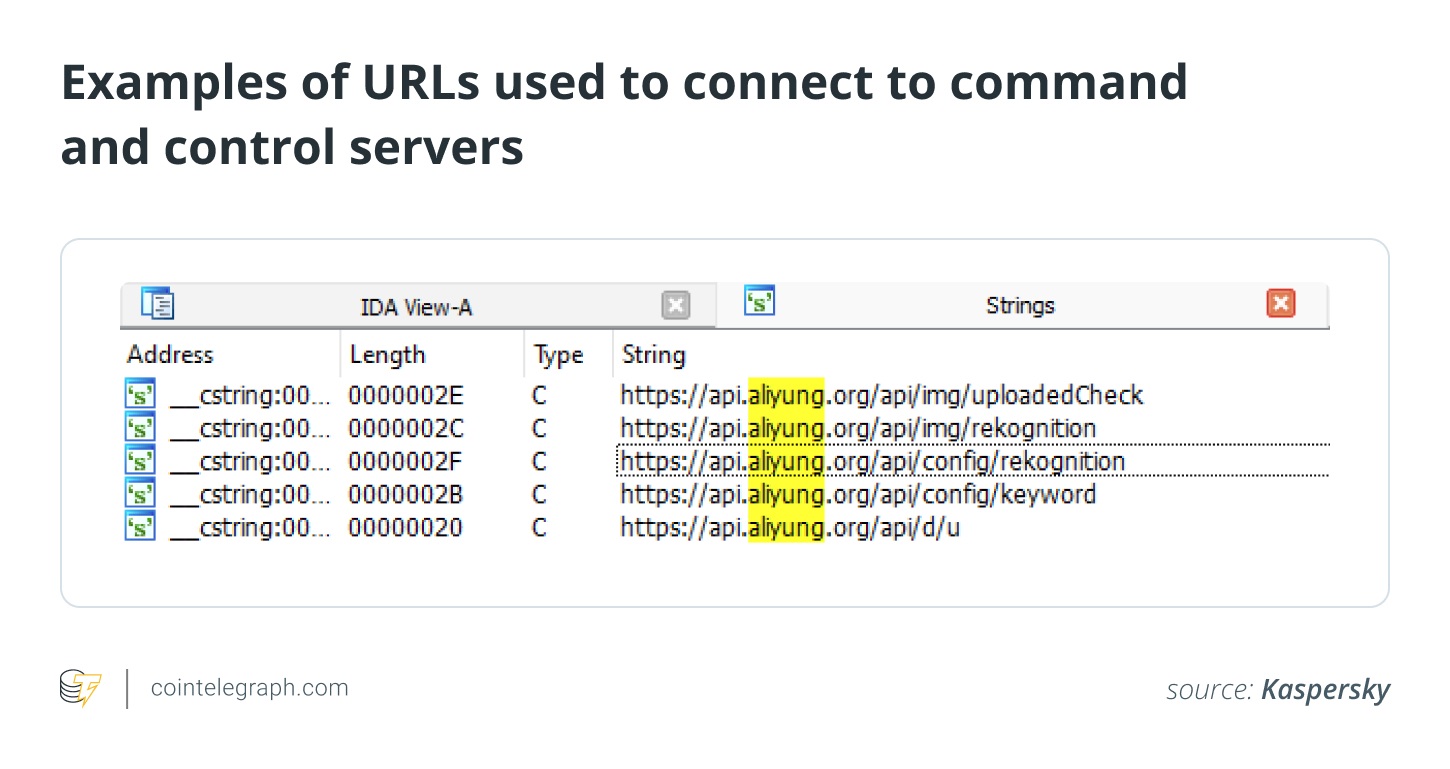The image size is (1450, 769).
Task: Select the uploadedCheck URL string
Action: click(881, 395)
